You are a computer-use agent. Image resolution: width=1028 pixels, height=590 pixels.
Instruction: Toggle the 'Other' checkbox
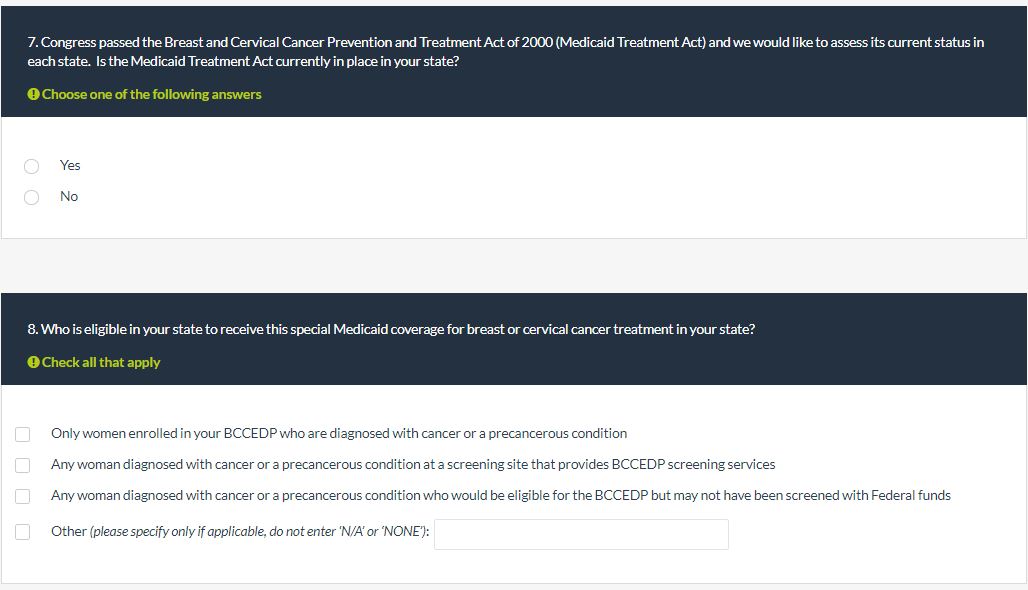coord(22,532)
